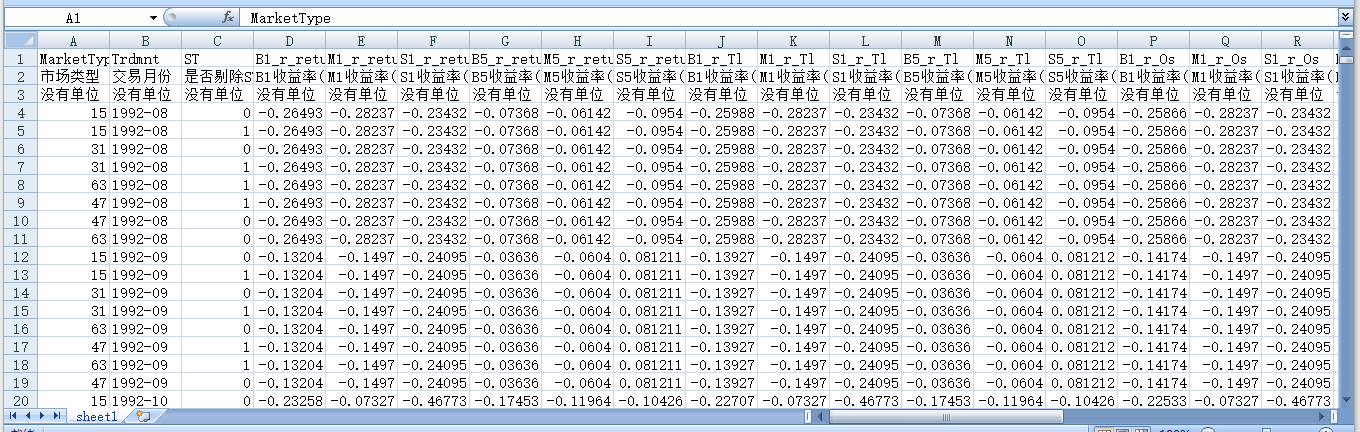The image size is (1360, 432).
Task: Click cell O1 containing S5_r_Tl
Action: (x=1081, y=58)
